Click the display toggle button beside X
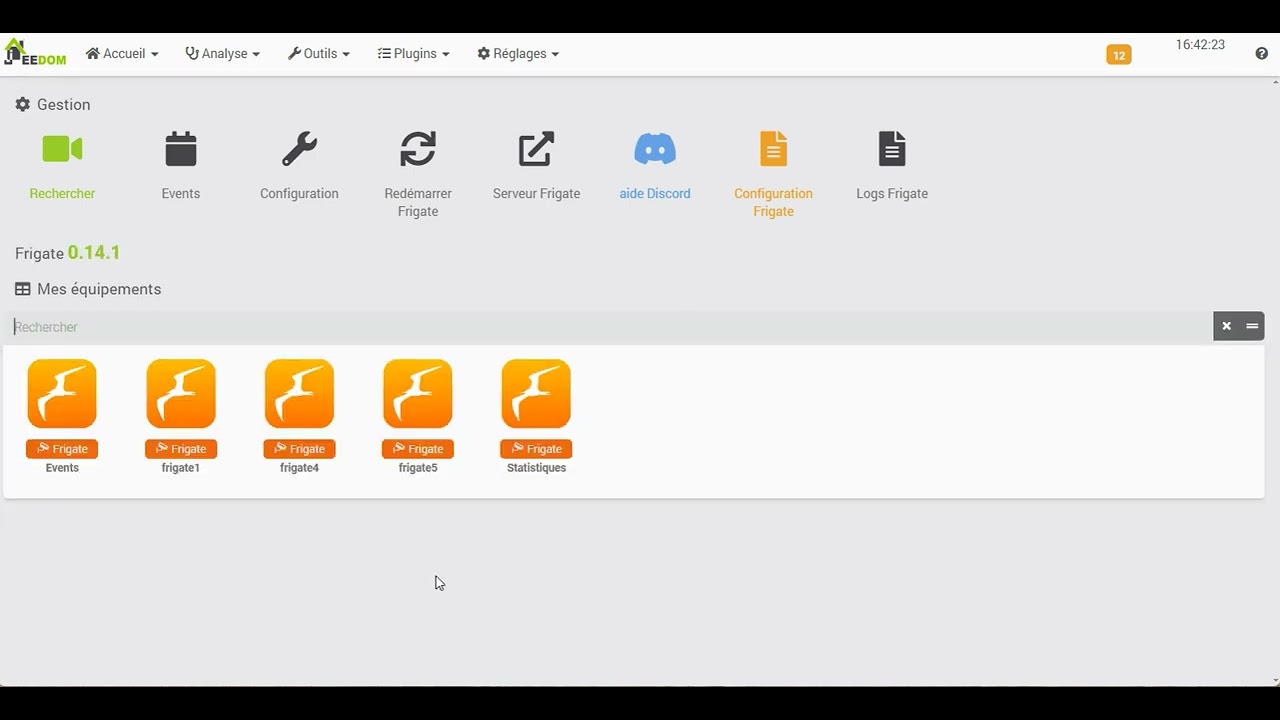Viewport: 1280px width, 720px height. click(x=1252, y=326)
